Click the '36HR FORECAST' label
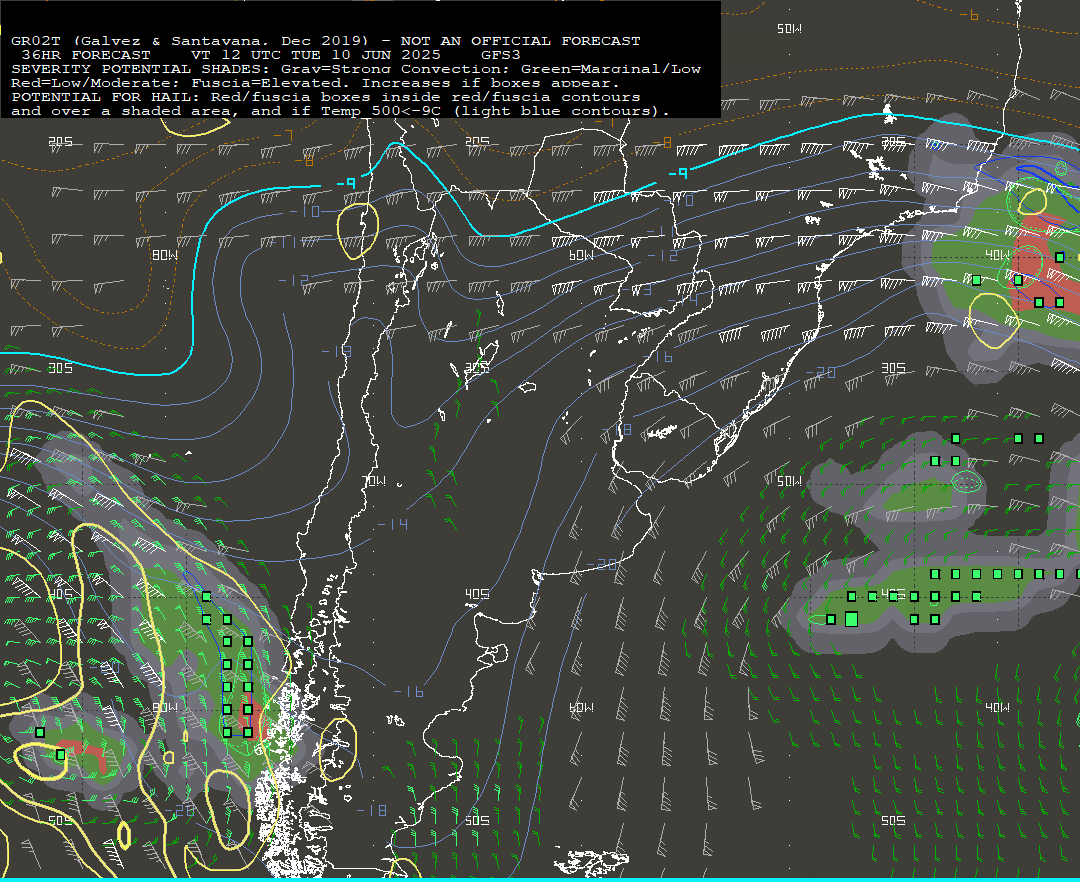 (86, 55)
